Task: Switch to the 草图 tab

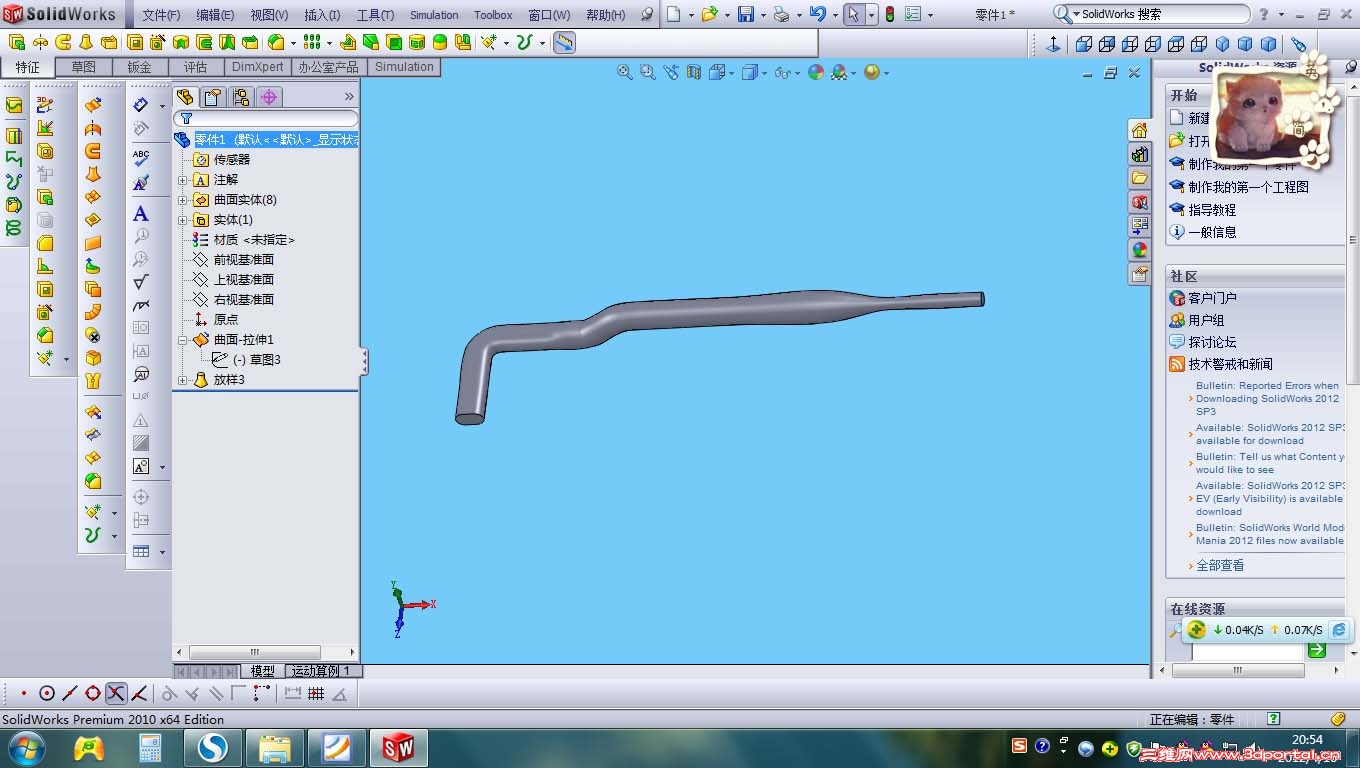Action: [83, 67]
